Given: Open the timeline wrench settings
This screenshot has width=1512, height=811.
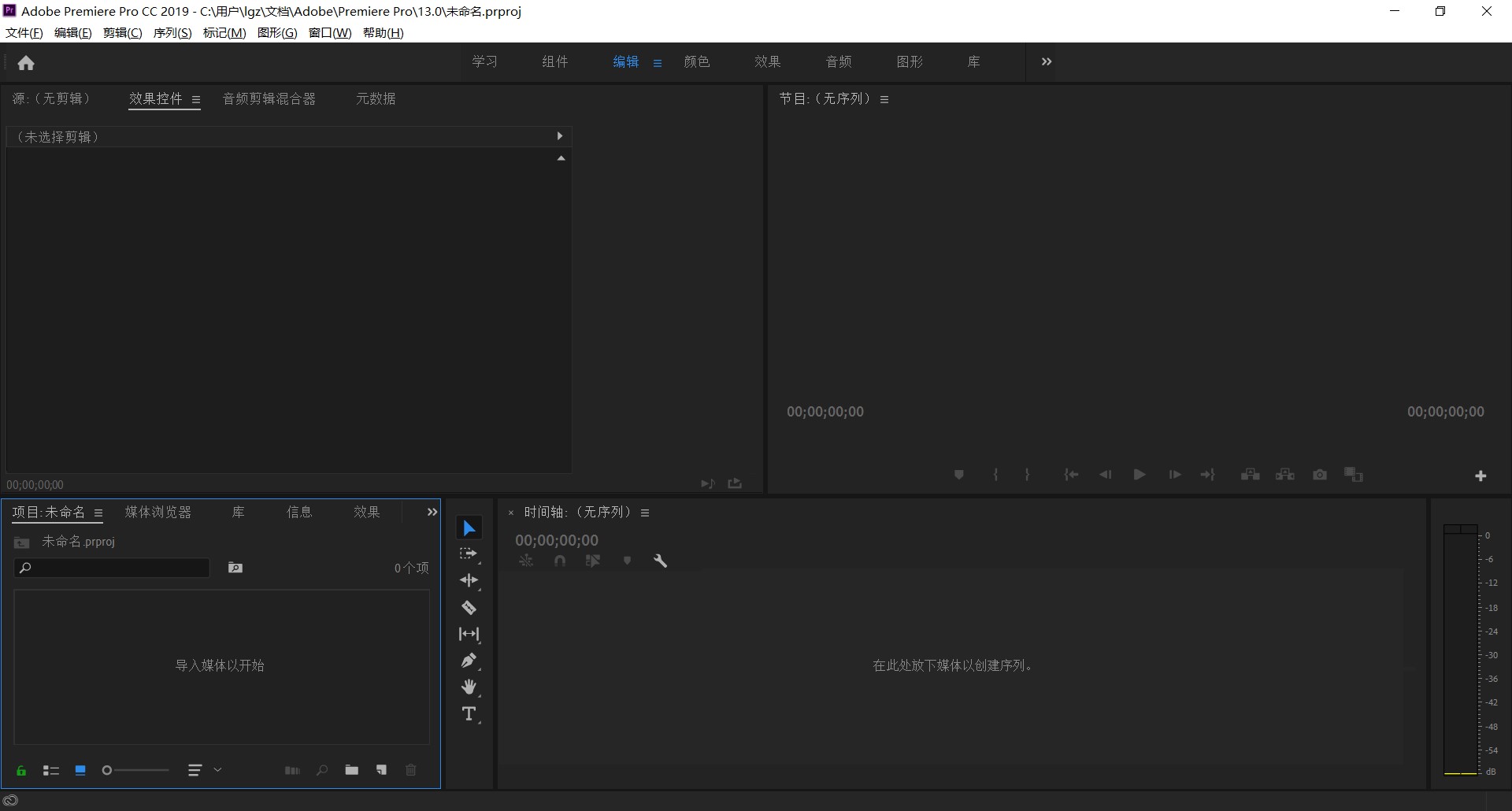Looking at the screenshot, I should 660,561.
